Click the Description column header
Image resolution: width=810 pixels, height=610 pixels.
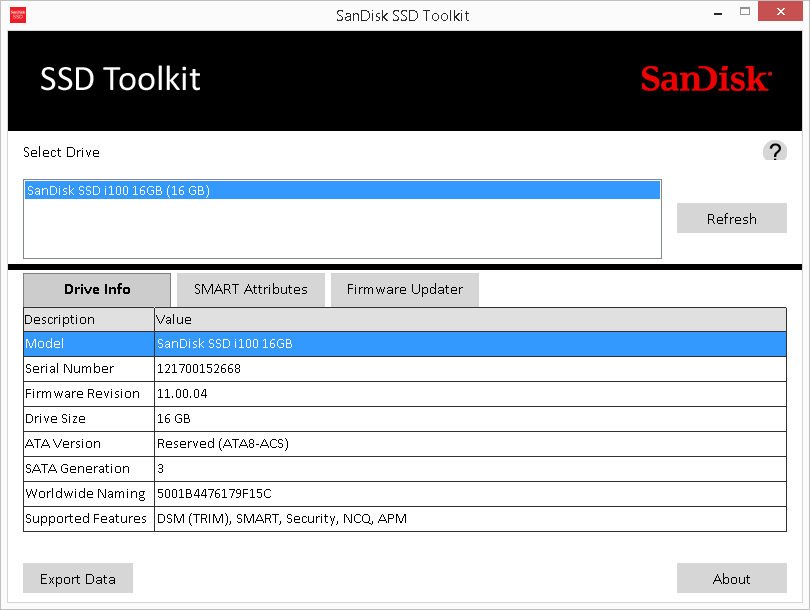(89, 319)
